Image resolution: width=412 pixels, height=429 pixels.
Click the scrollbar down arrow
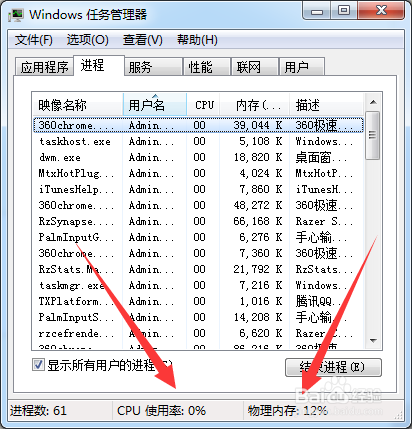373,341
